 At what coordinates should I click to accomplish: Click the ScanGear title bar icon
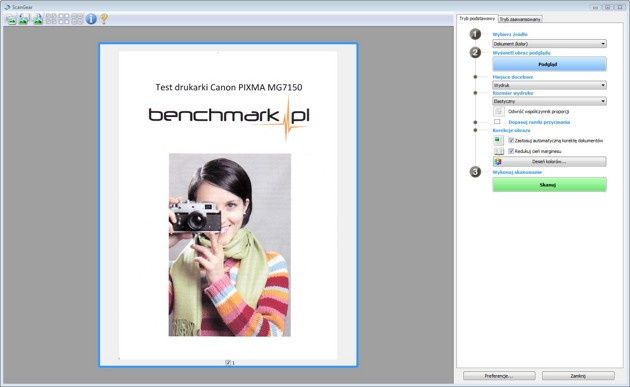(x=7, y=7)
